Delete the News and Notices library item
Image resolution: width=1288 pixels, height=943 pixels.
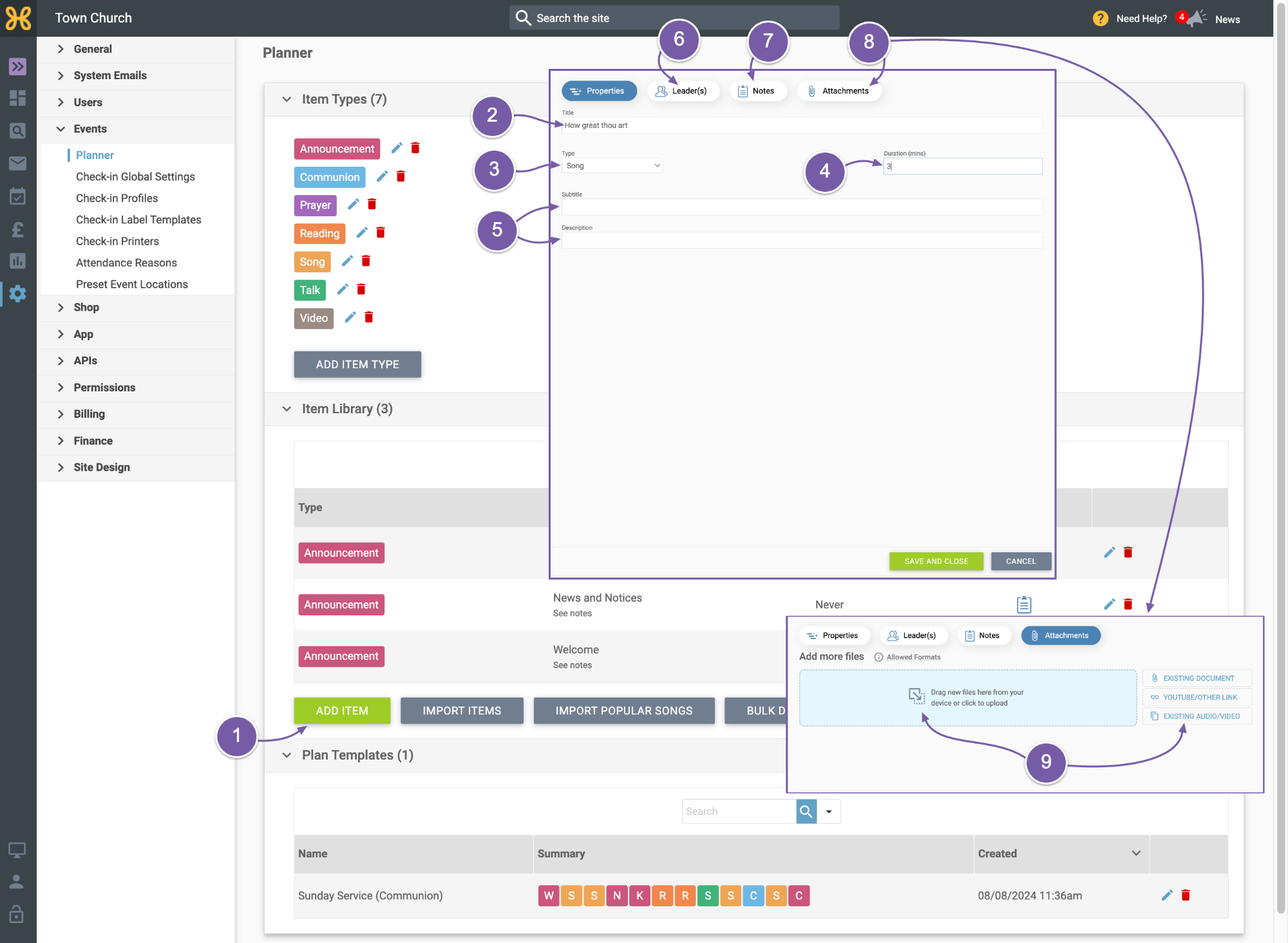pos(1128,604)
